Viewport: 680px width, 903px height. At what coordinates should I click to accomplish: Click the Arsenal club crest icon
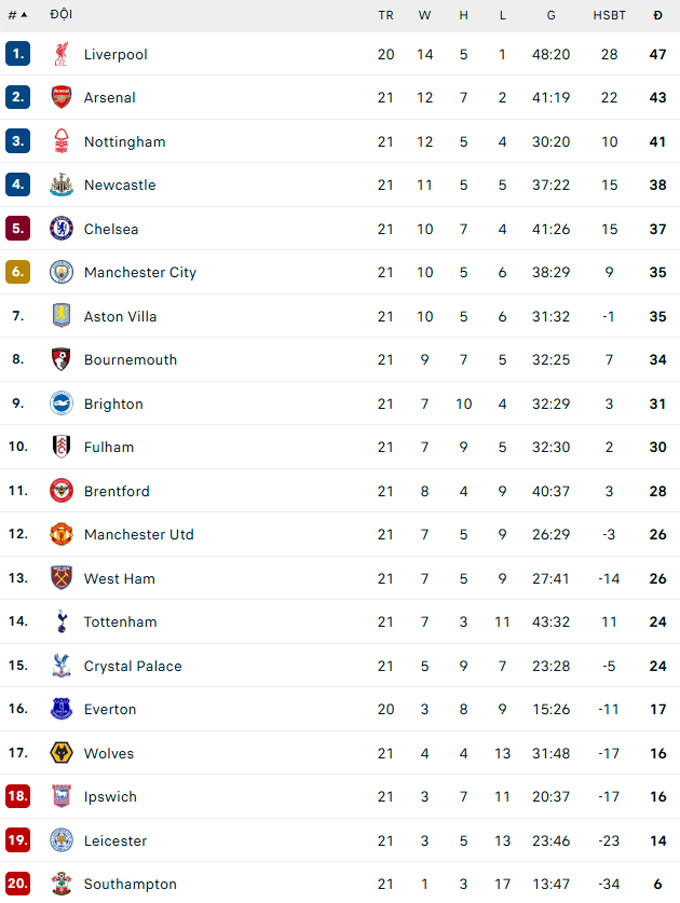tap(61, 97)
